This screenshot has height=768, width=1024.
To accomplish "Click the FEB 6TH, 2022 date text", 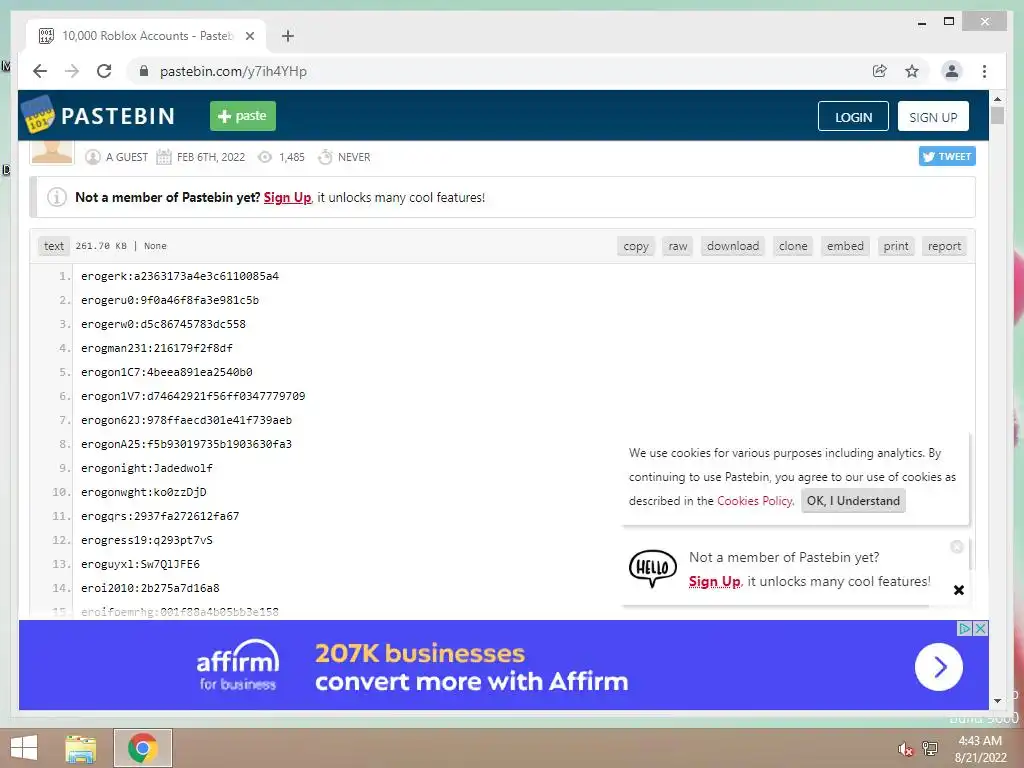I will [x=211, y=157].
